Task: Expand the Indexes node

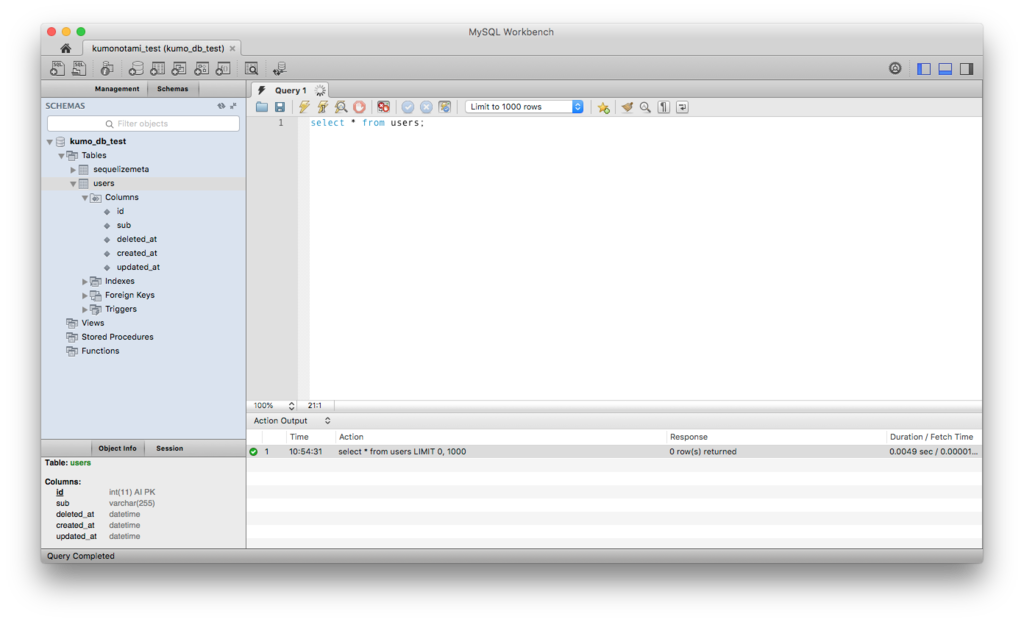Action: point(85,282)
